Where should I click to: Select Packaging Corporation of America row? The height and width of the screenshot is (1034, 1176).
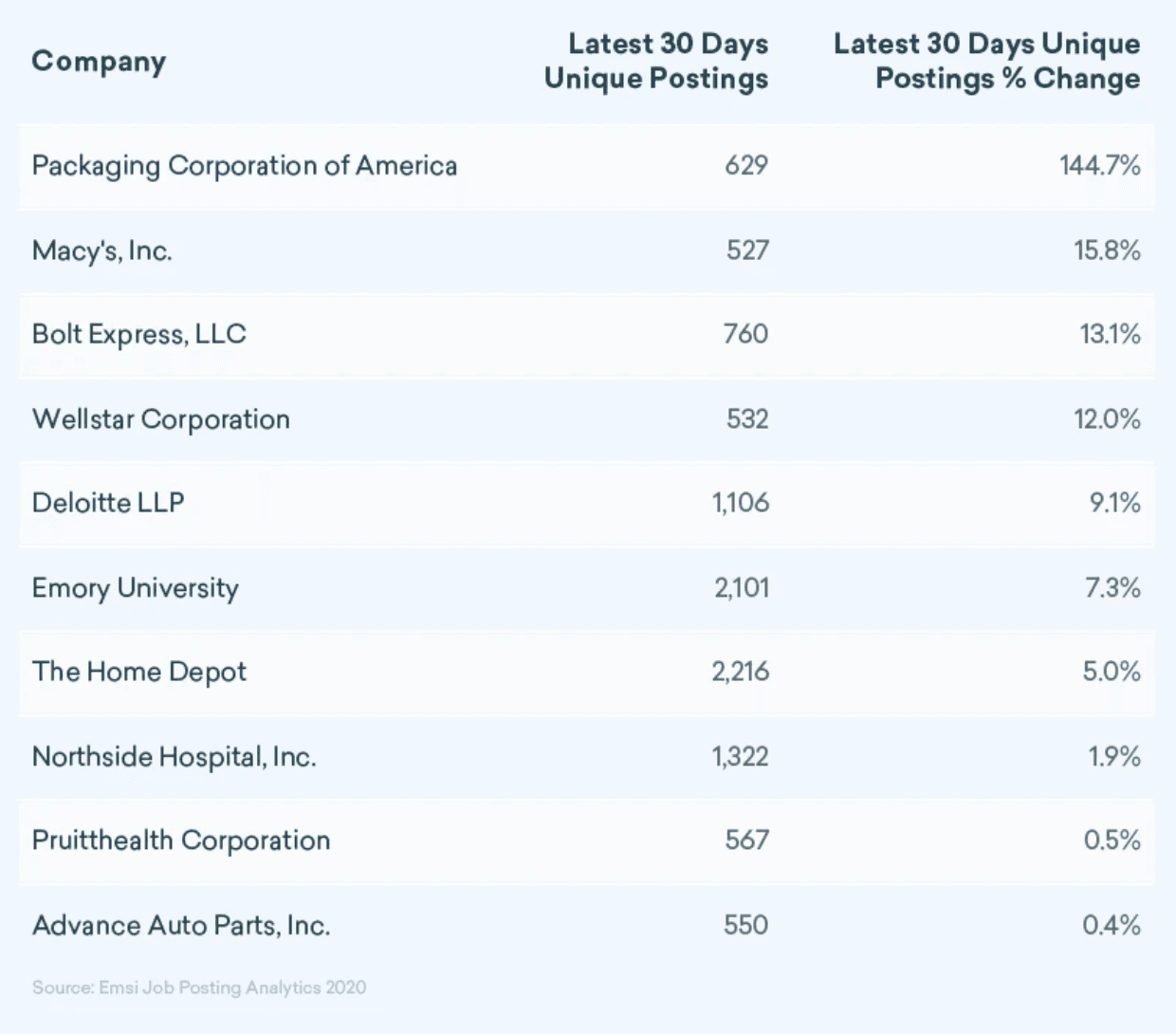pyautogui.click(x=245, y=166)
